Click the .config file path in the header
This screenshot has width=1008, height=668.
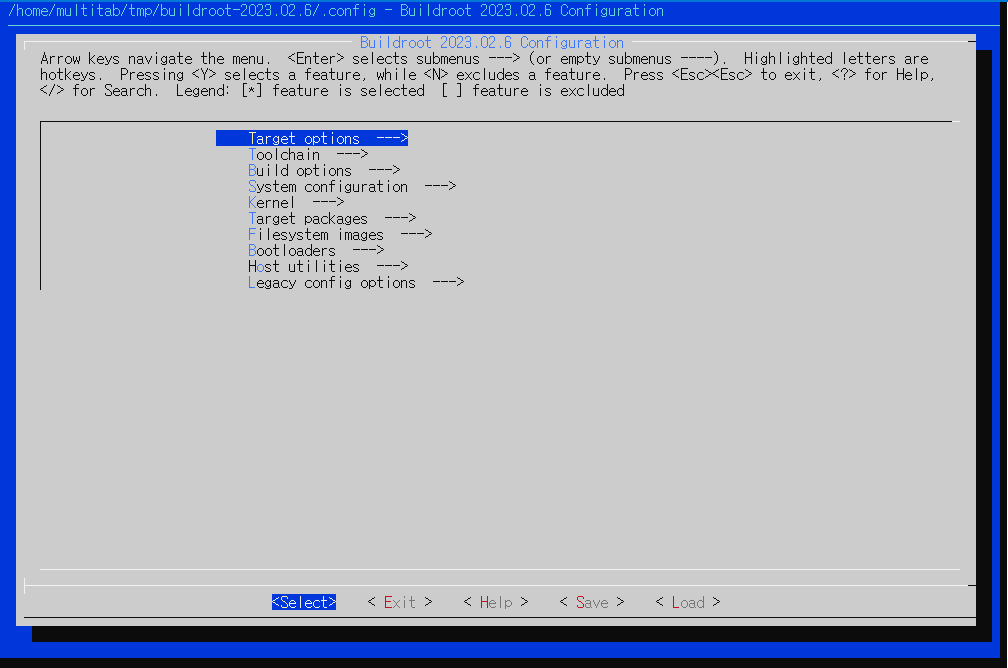click(x=192, y=11)
